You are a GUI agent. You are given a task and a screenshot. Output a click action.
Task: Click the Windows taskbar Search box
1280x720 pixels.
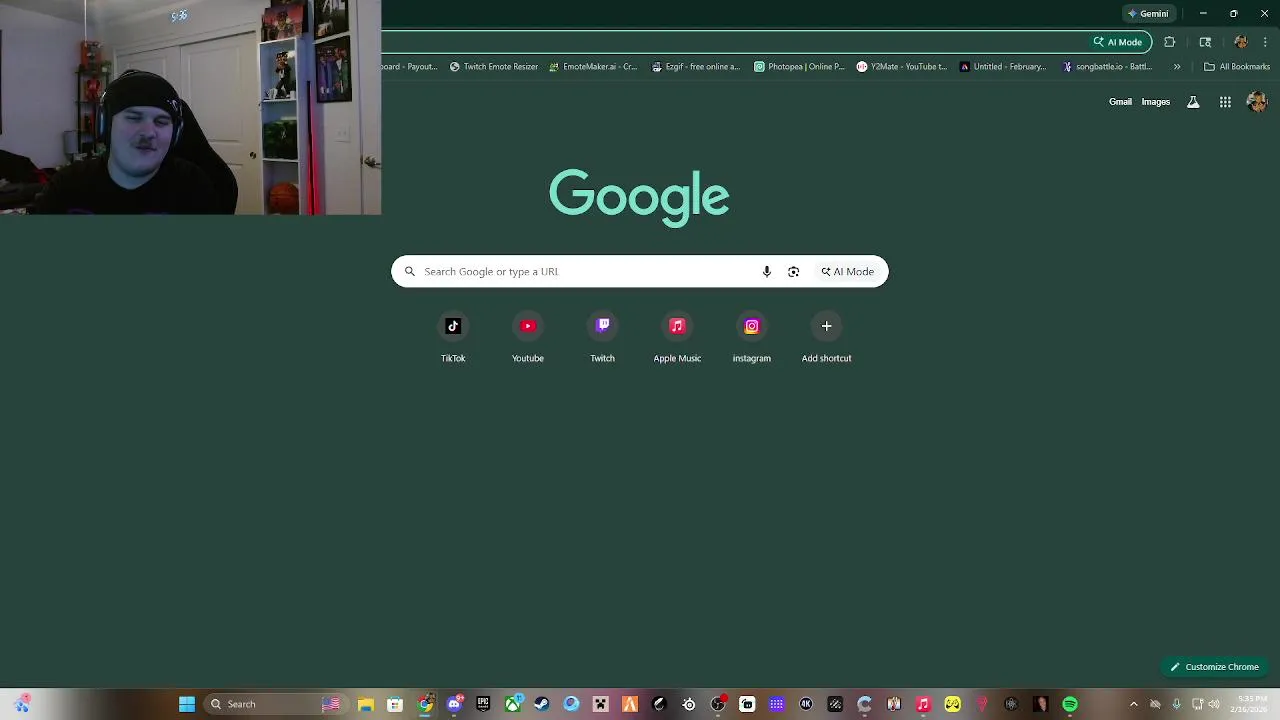(275, 704)
